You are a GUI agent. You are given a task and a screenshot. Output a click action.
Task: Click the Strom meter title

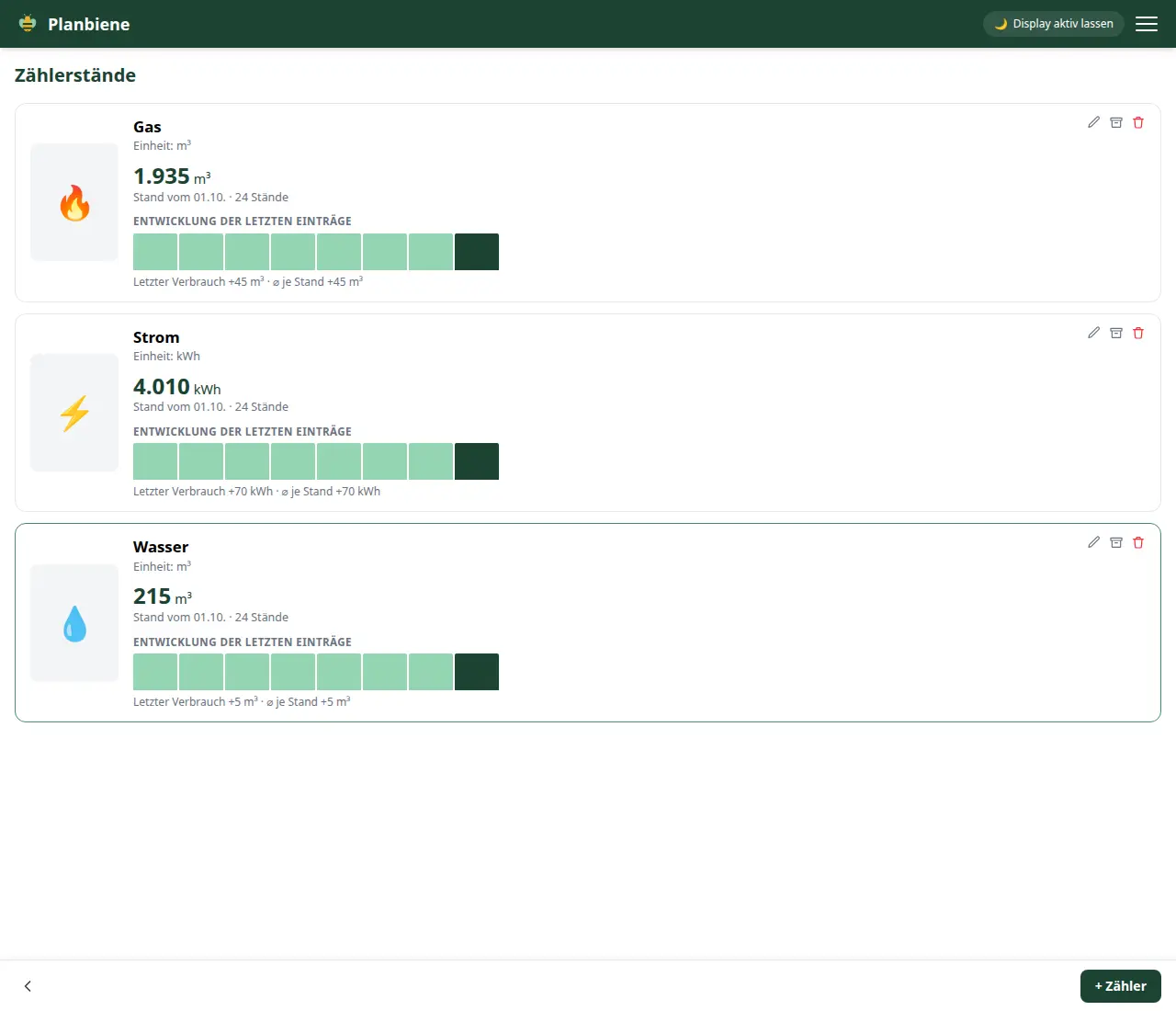tap(156, 337)
